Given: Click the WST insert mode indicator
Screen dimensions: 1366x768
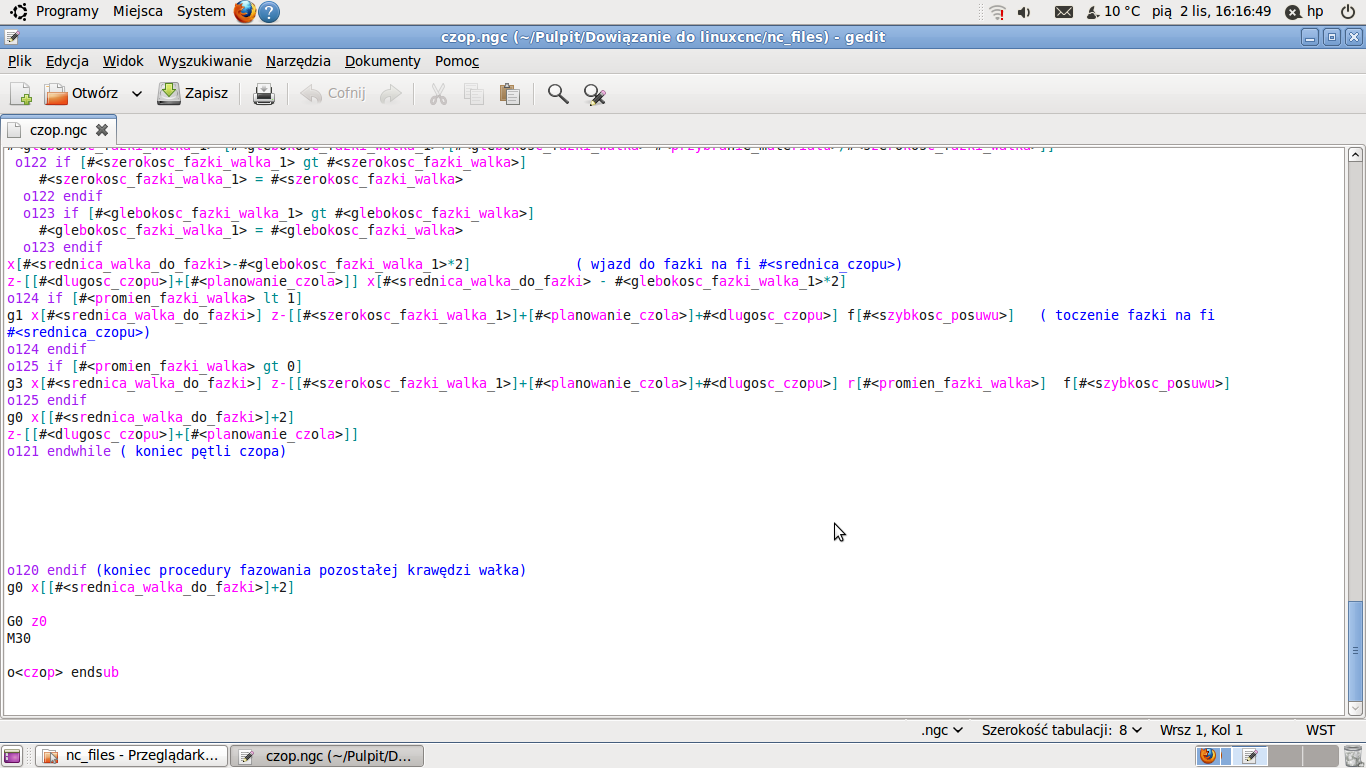Looking at the screenshot, I should tap(1320, 730).
